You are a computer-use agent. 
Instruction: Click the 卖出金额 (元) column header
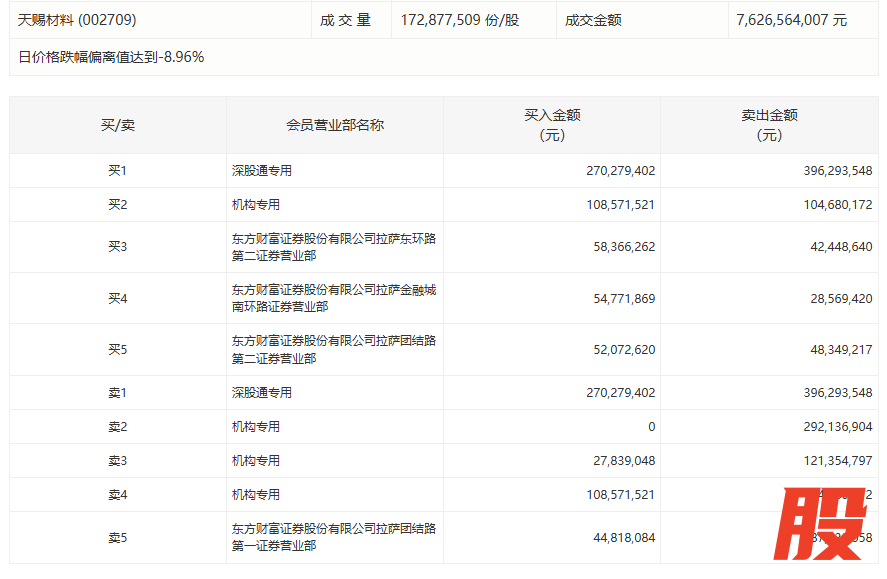(769, 125)
